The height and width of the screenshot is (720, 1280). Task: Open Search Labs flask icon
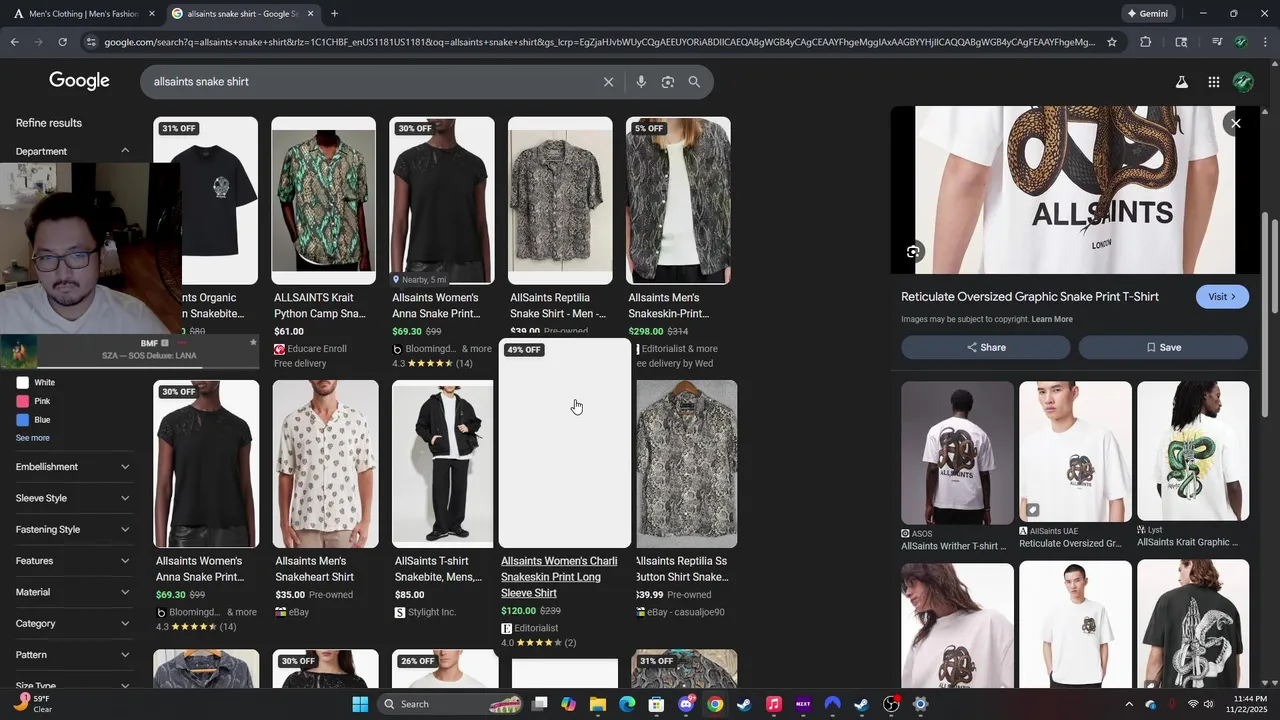click(x=1181, y=82)
